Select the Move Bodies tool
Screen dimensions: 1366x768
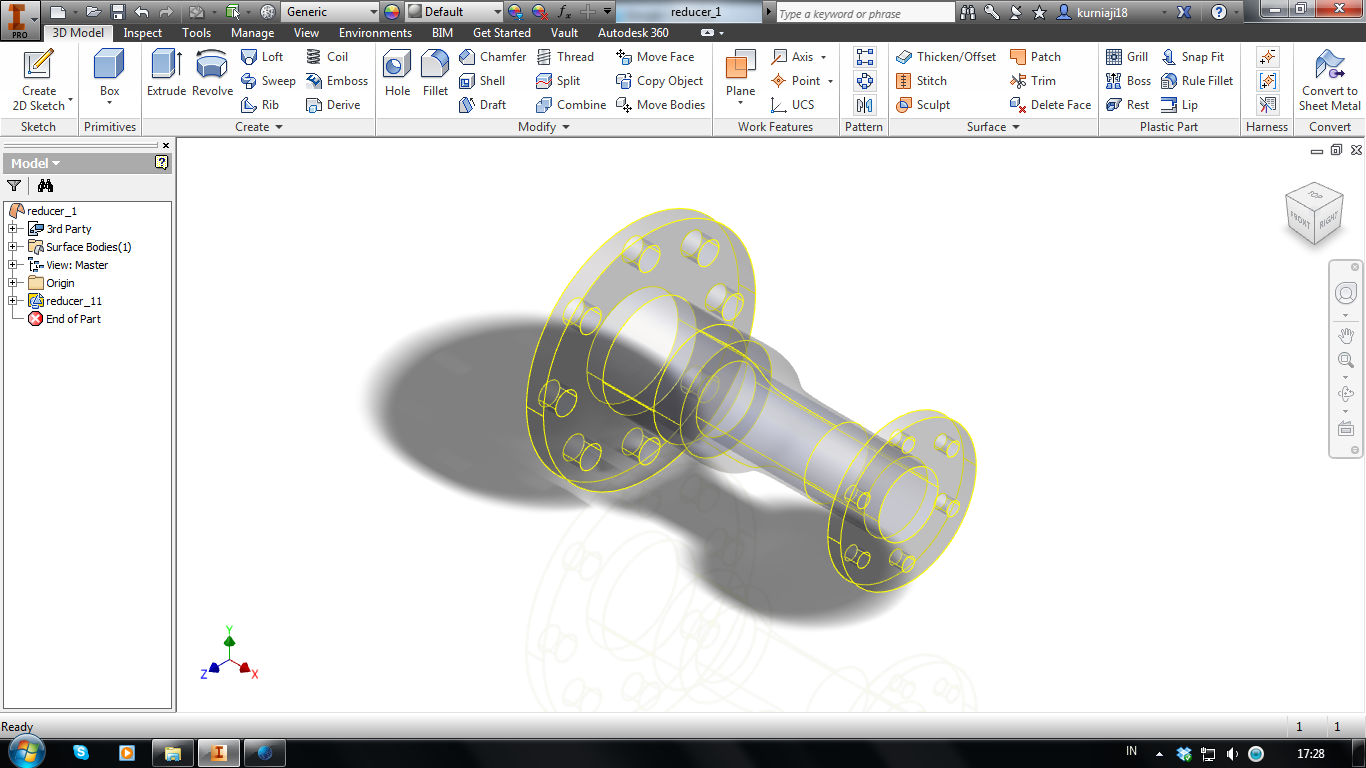point(660,105)
